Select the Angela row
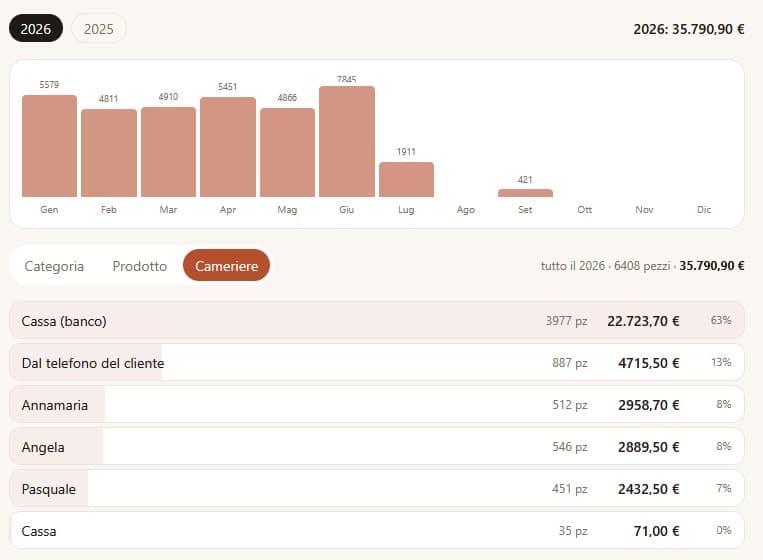Screen dimensions: 763x560 (x=377, y=446)
